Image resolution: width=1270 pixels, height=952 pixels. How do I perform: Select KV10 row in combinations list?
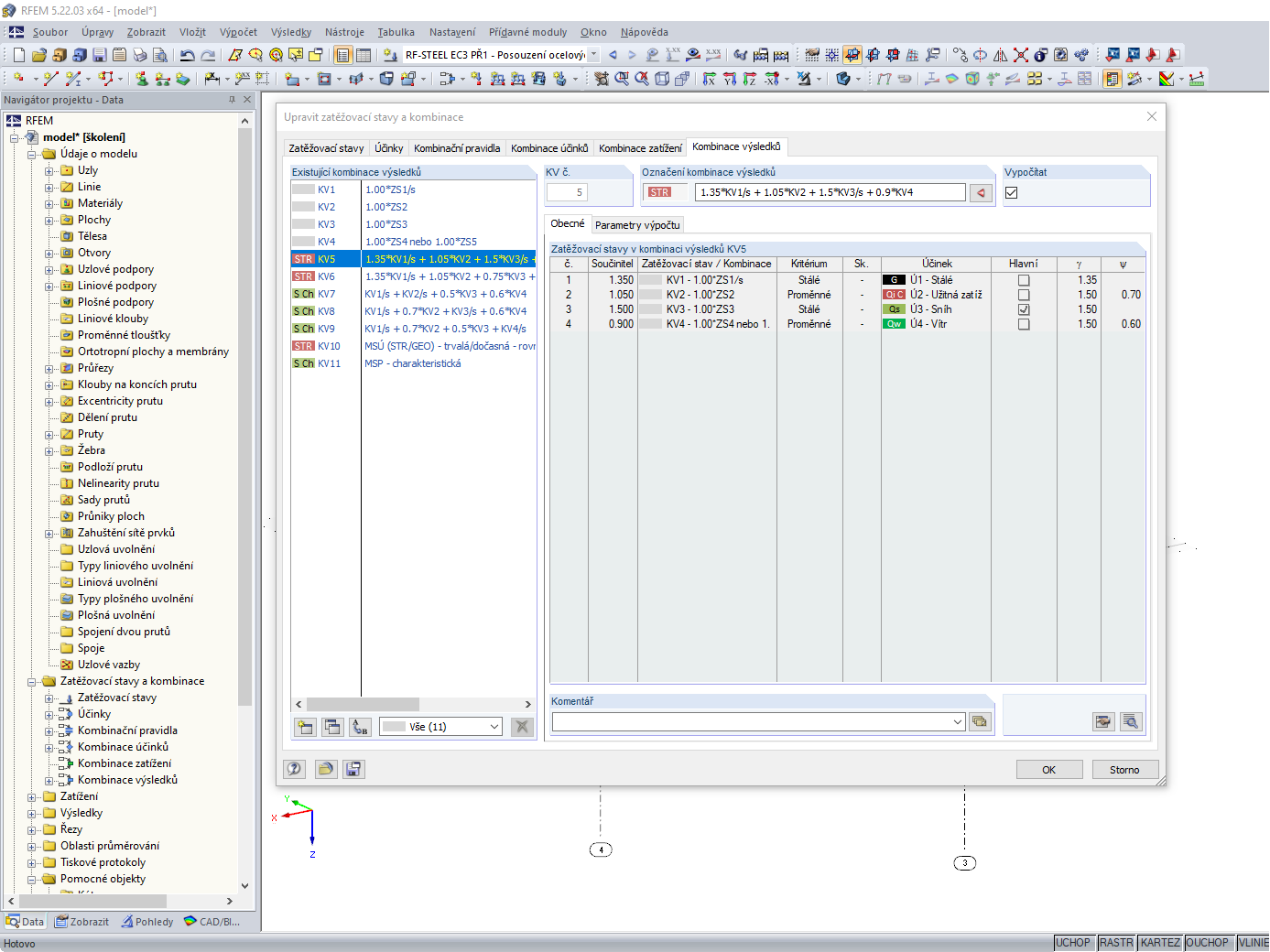pos(413,346)
